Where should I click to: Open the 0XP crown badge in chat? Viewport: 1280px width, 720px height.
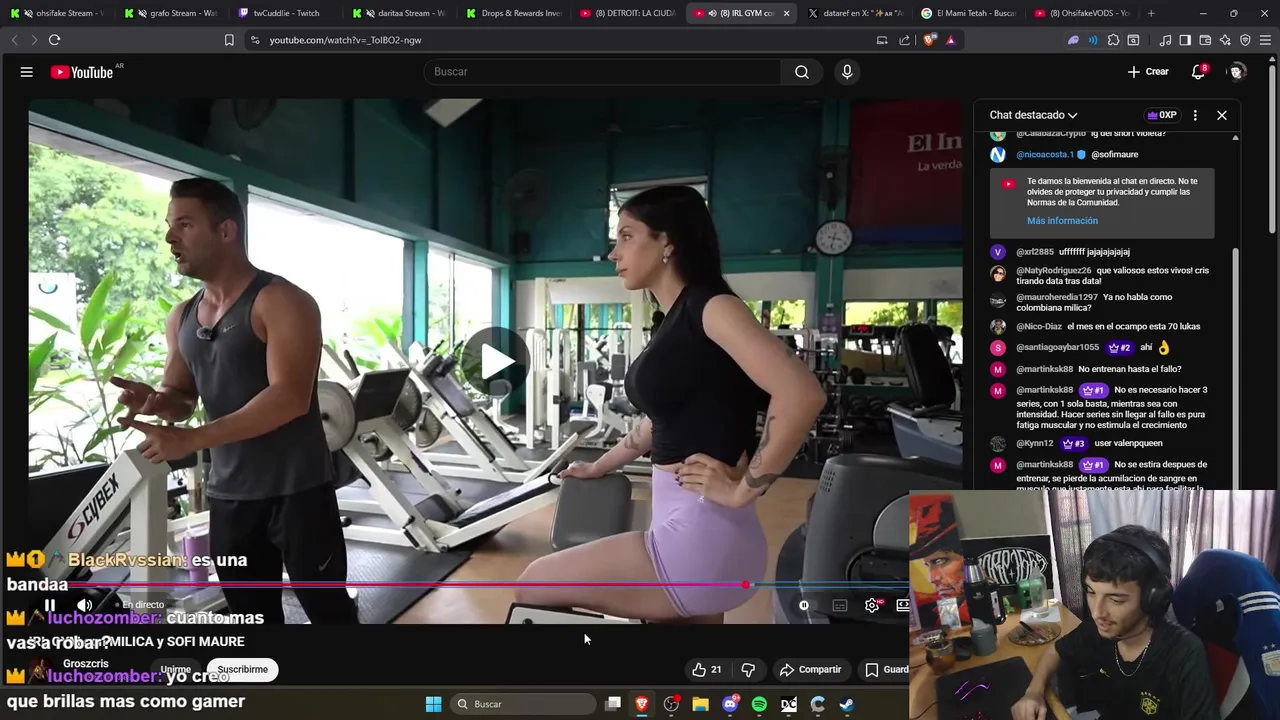point(1162,115)
